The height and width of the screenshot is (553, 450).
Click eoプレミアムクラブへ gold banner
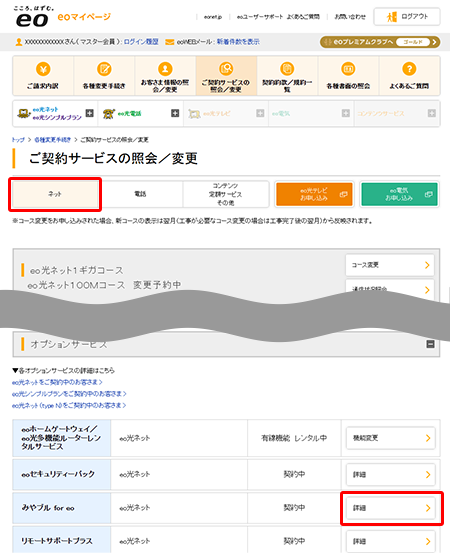[x=380, y=42]
